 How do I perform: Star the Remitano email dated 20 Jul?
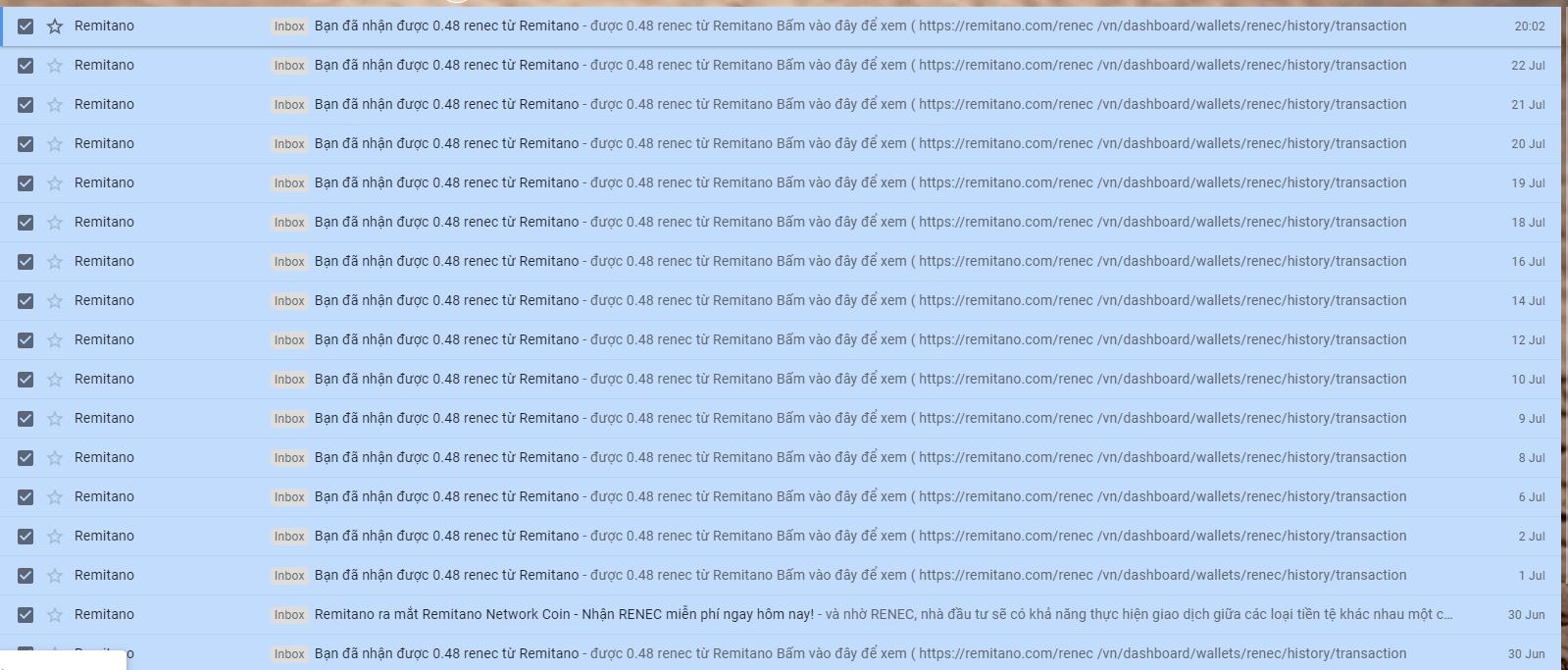point(55,144)
